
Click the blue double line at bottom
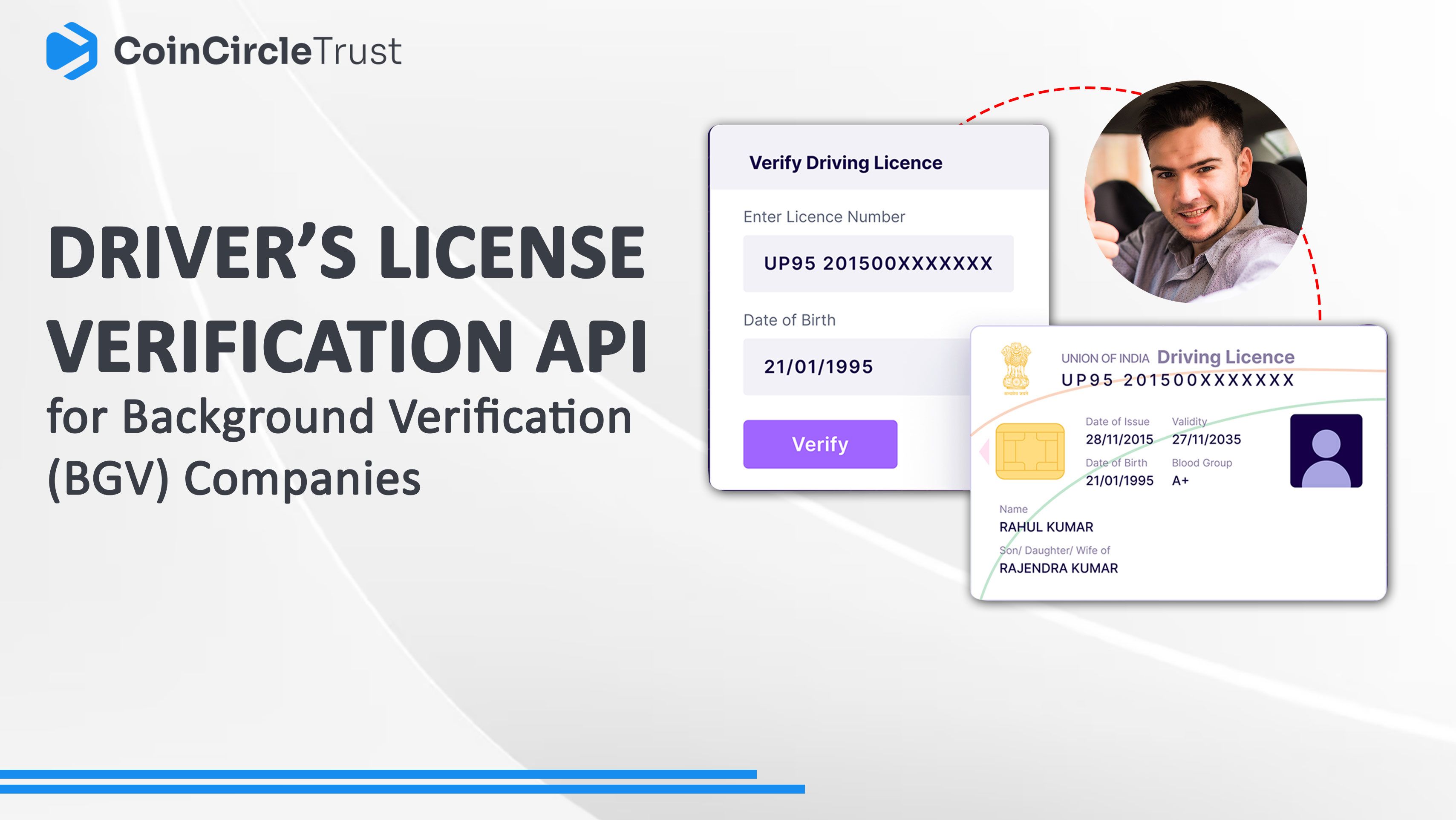[x=396, y=782]
